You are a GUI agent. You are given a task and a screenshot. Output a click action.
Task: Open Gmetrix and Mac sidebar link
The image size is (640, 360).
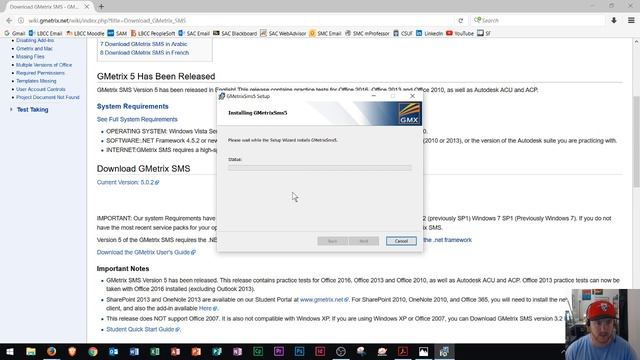[34, 49]
